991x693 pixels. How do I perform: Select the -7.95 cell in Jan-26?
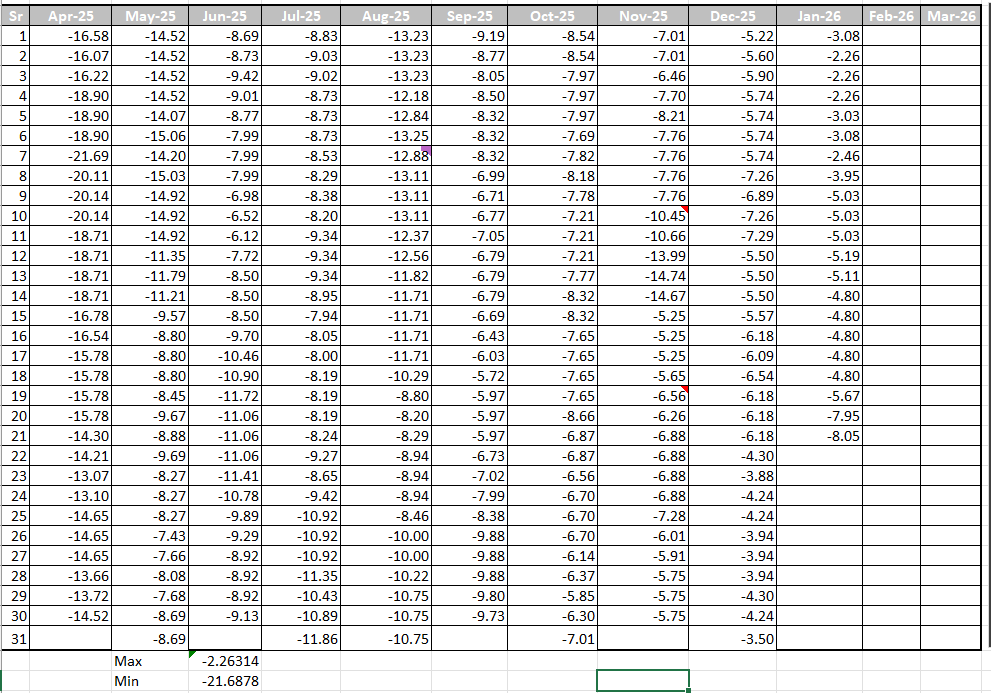point(819,416)
